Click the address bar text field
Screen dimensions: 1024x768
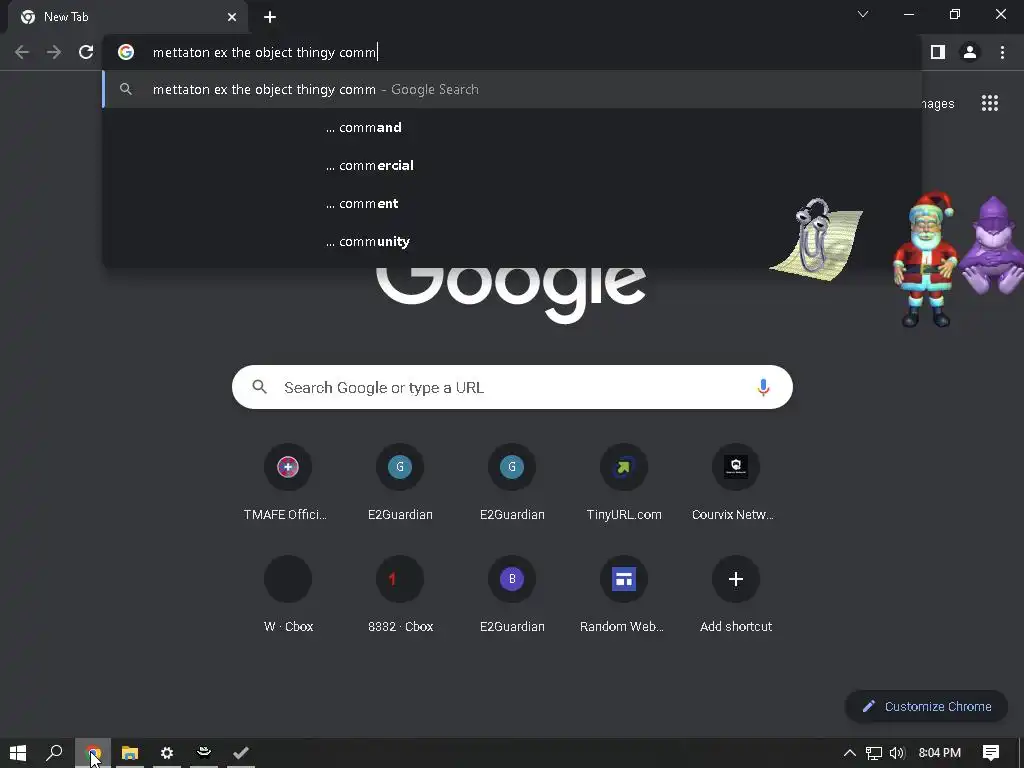tap(512, 52)
